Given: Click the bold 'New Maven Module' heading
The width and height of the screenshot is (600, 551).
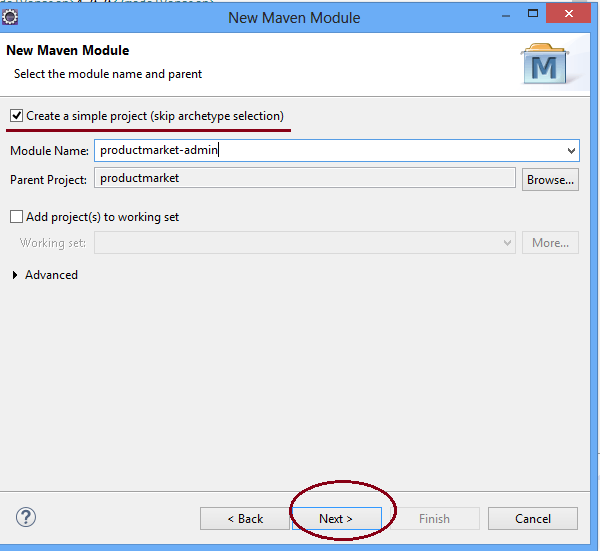Looking at the screenshot, I should click(68, 50).
